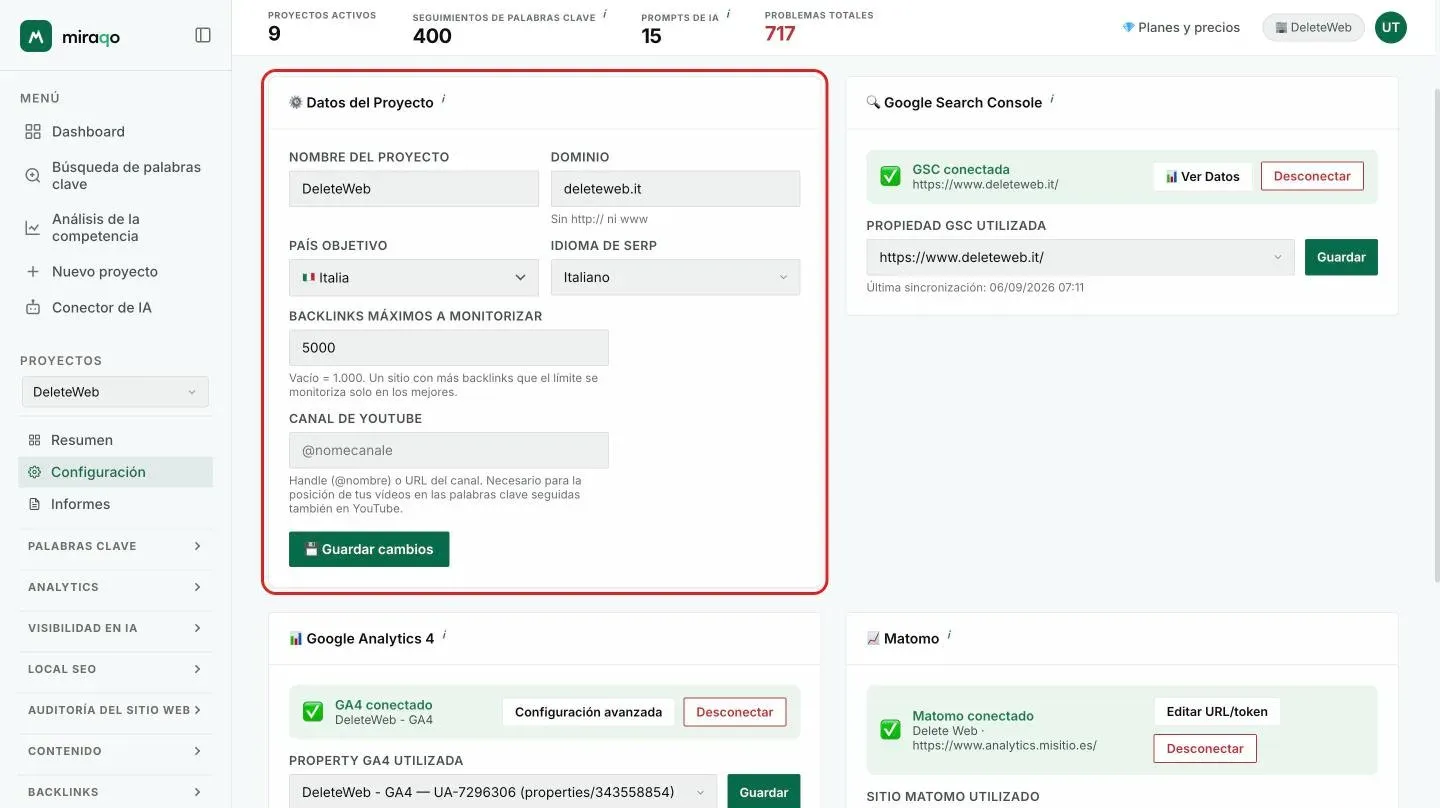The image size is (1440, 808).
Task: Click the info icon beside Google Analytics 4
Action: coord(444,635)
